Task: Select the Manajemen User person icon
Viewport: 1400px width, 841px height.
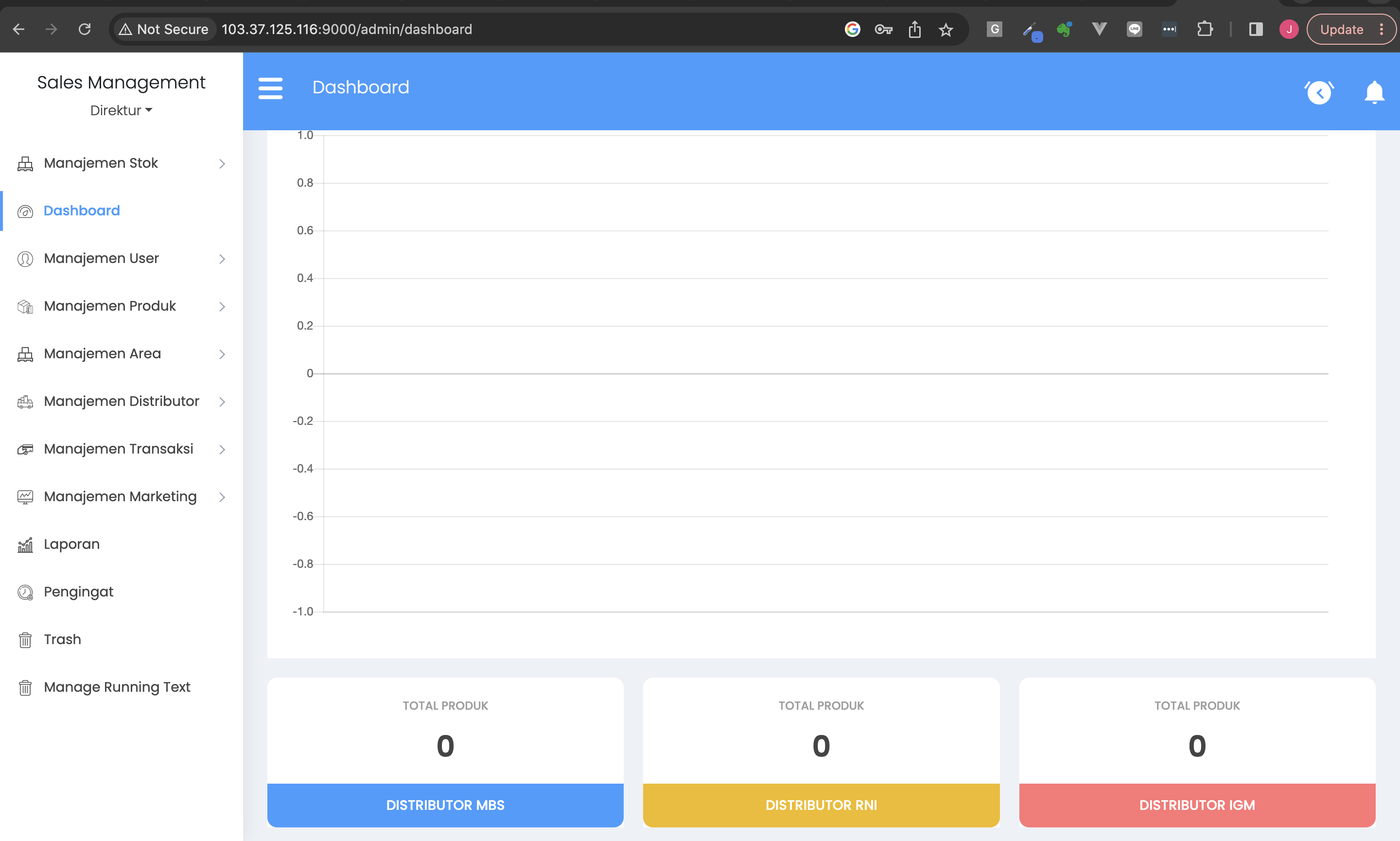Action: [25, 259]
